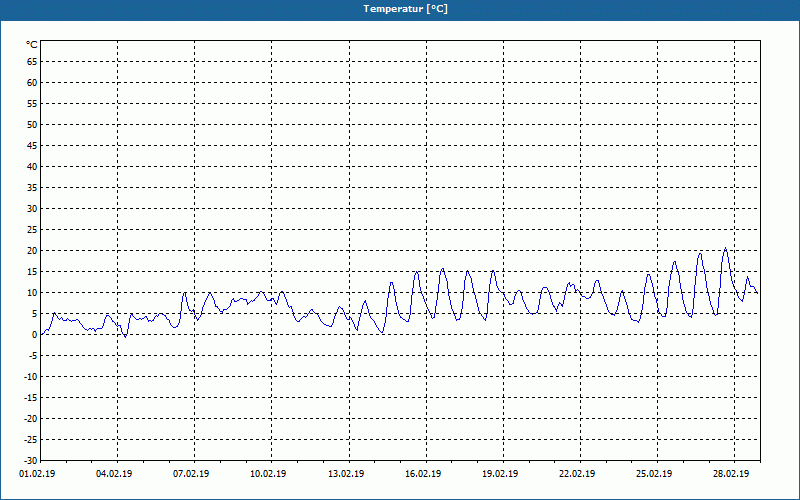Select the 04.02.19 date label
This screenshot has width=800, height=500.
[x=114, y=473]
